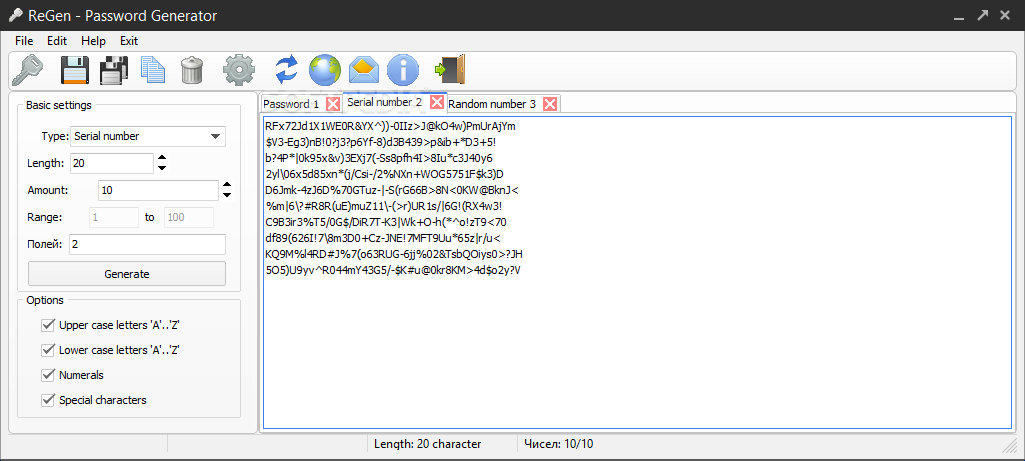The height and width of the screenshot is (461, 1025).
Task: Copy output using the documents icon
Action: pyautogui.click(x=153, y=70)
